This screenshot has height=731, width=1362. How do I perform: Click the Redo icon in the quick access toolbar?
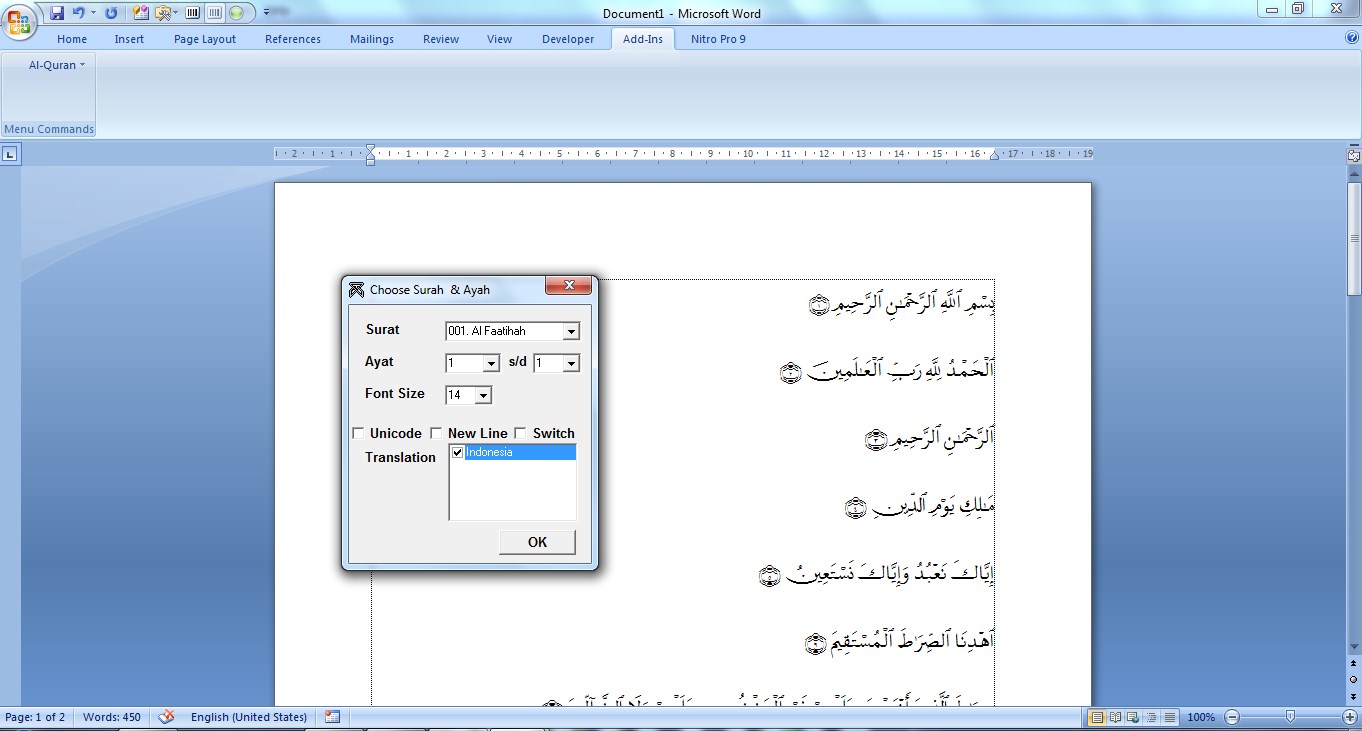[111, 13]
